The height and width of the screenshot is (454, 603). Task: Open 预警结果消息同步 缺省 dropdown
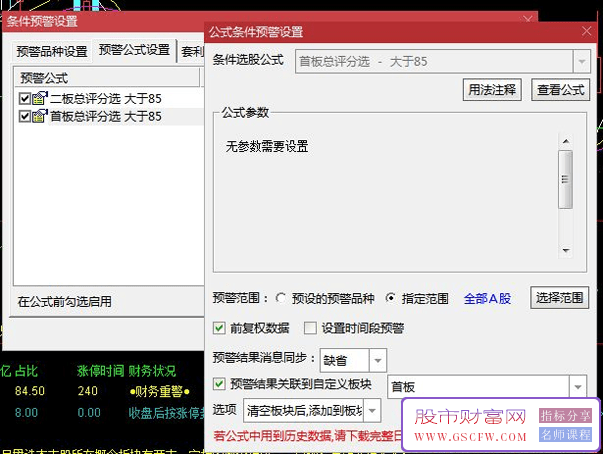(x=378, y=361)
